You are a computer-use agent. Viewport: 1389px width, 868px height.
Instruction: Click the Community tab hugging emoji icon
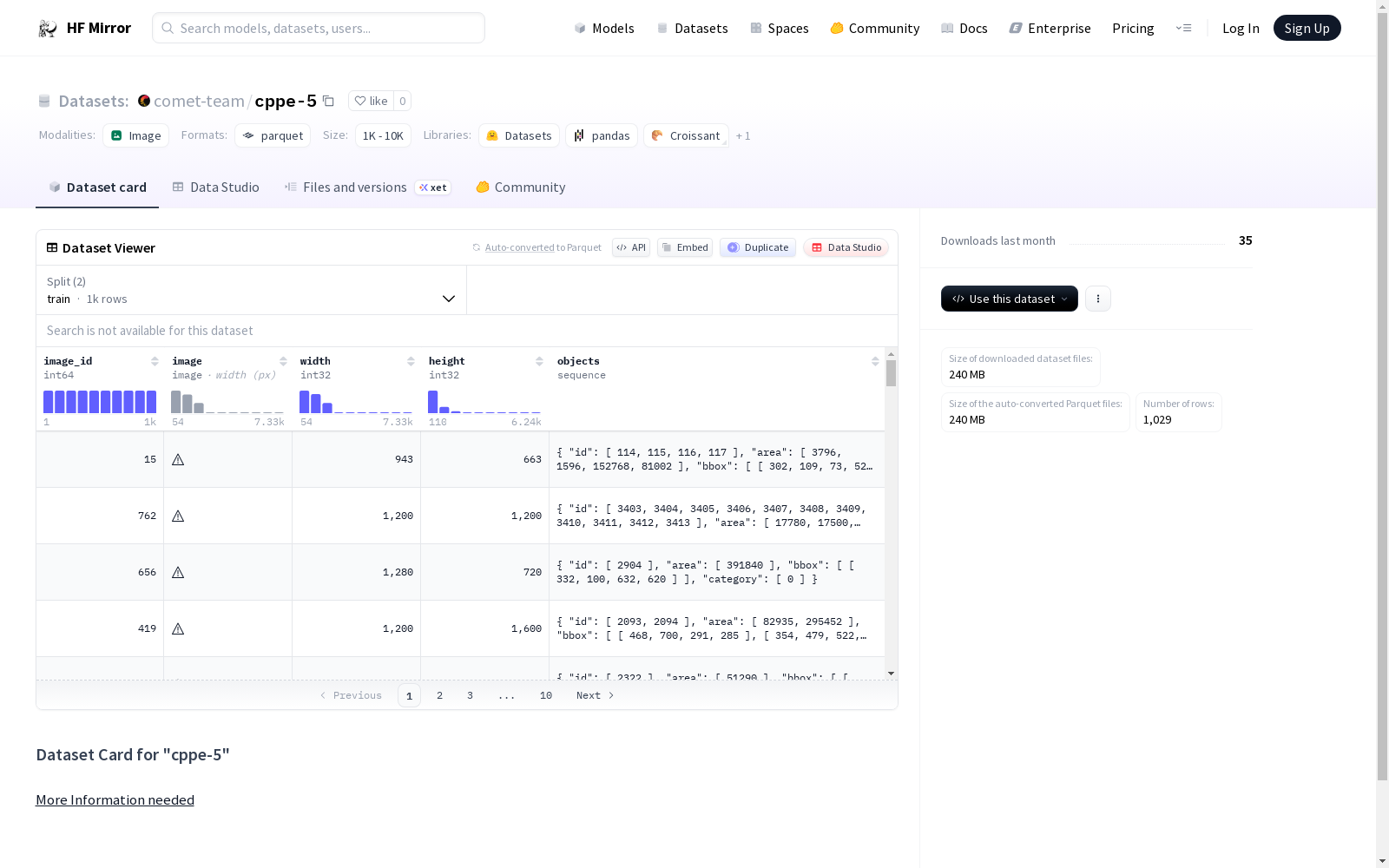pos(483,187)
